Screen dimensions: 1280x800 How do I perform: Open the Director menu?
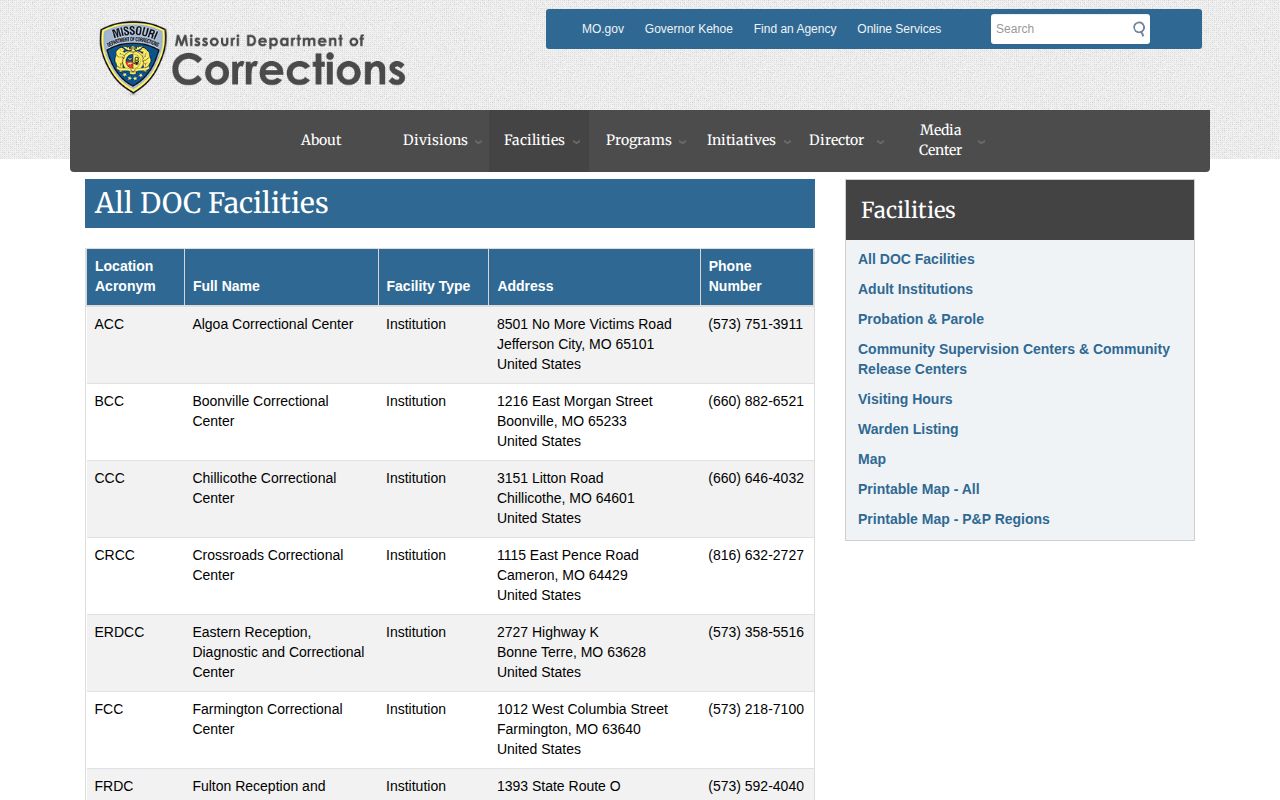(x=836, y=140)
